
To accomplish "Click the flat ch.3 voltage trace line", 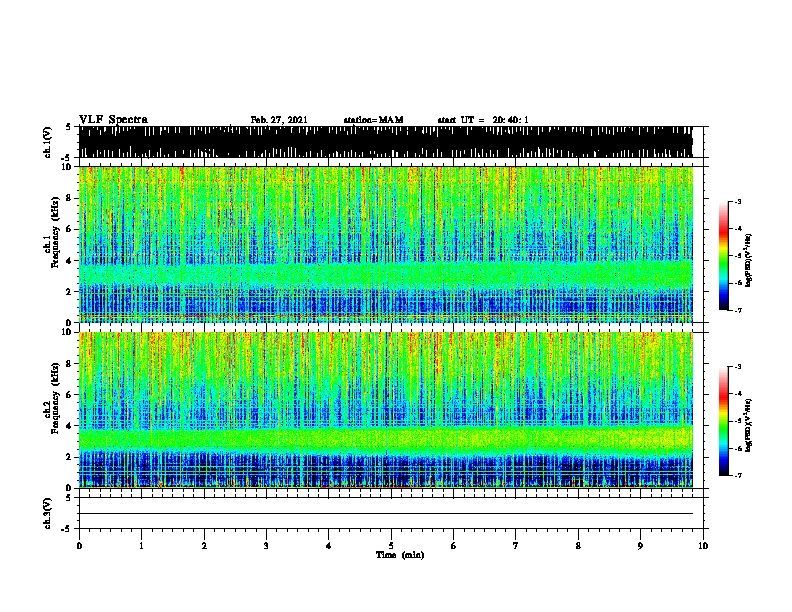I will pos(385,514).
